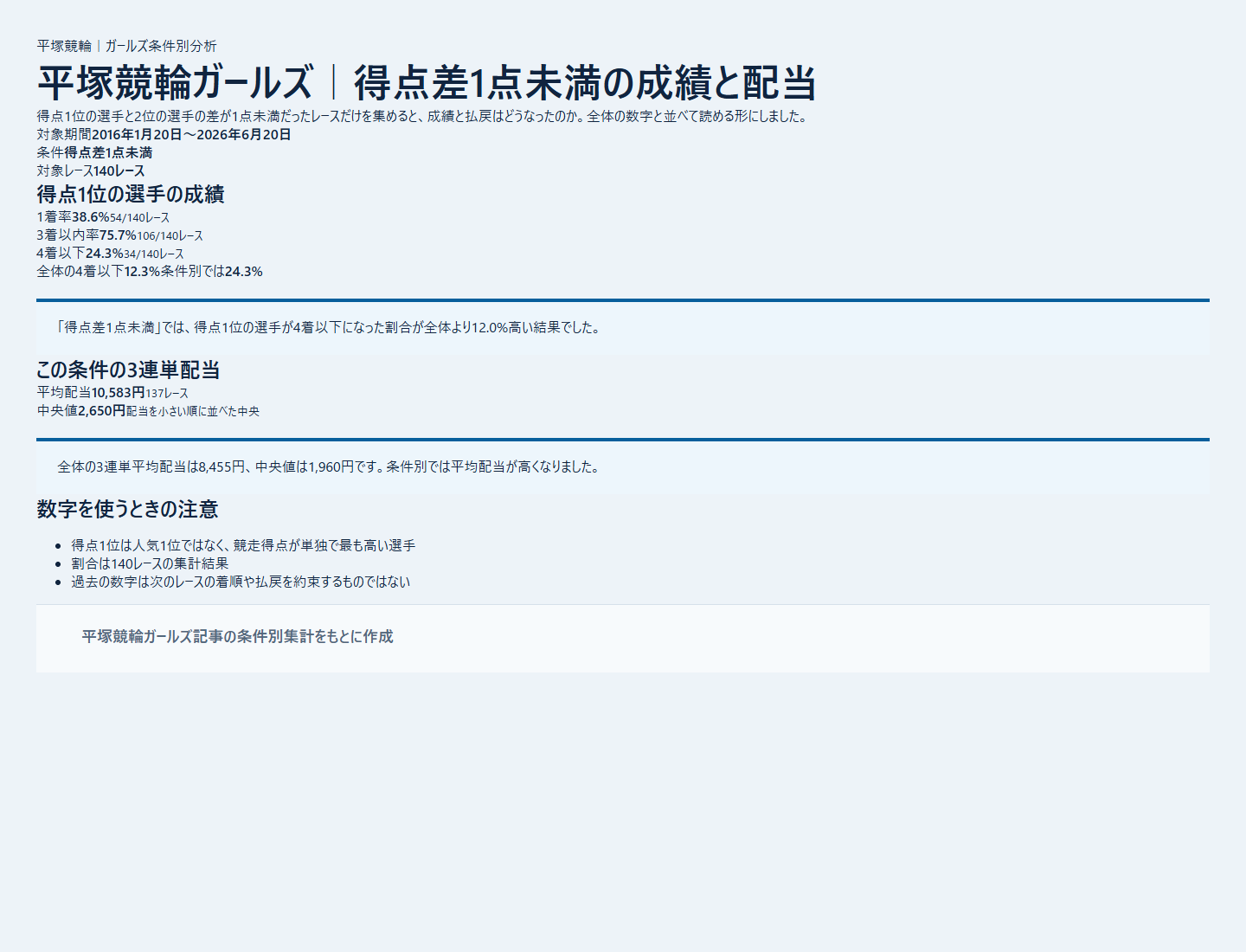Click the heading この条件の3連単配当
This screenshot has width=1246, height=952.
(128, 370)
